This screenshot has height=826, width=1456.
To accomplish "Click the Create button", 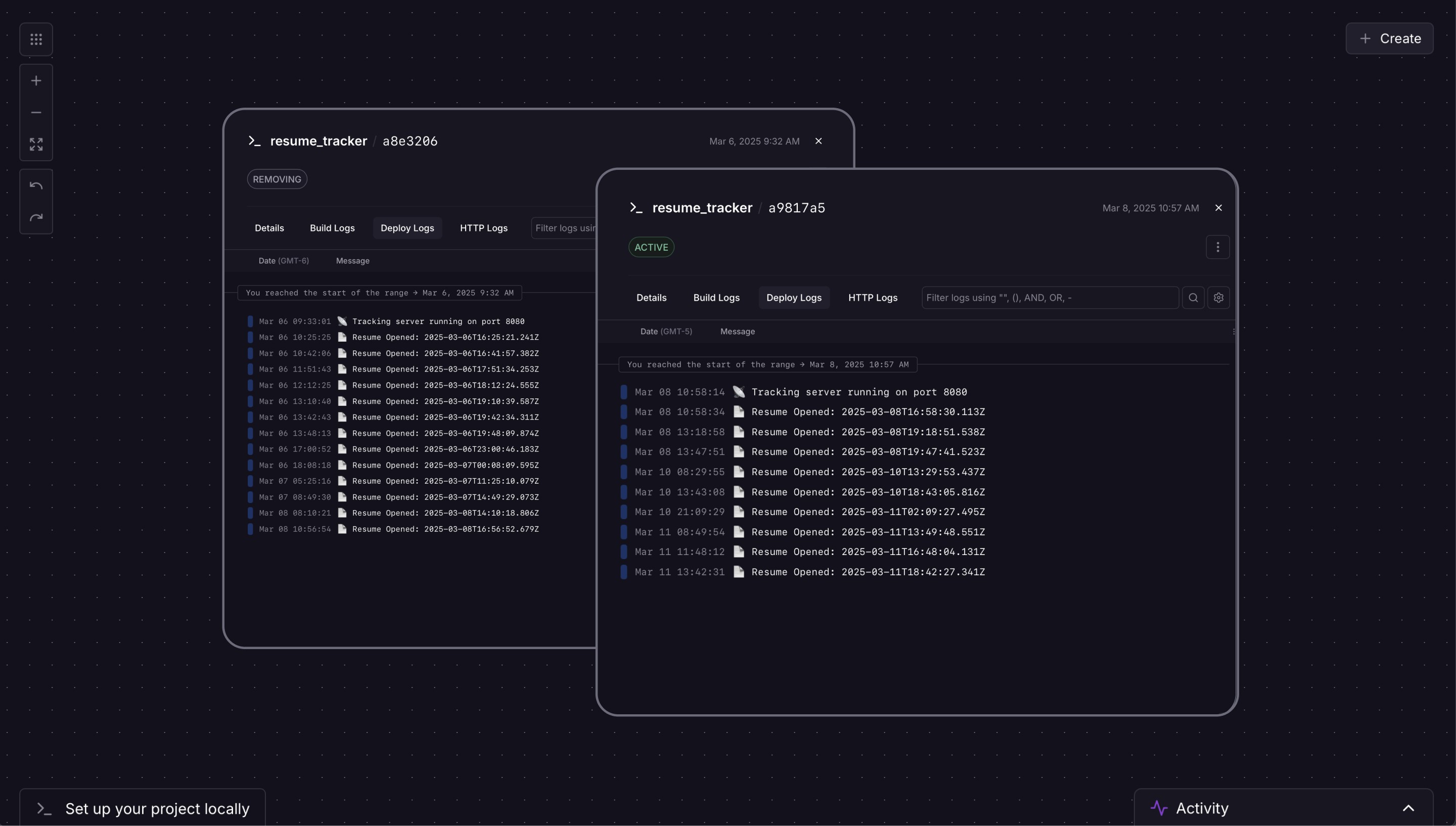I will point(1390,38).
